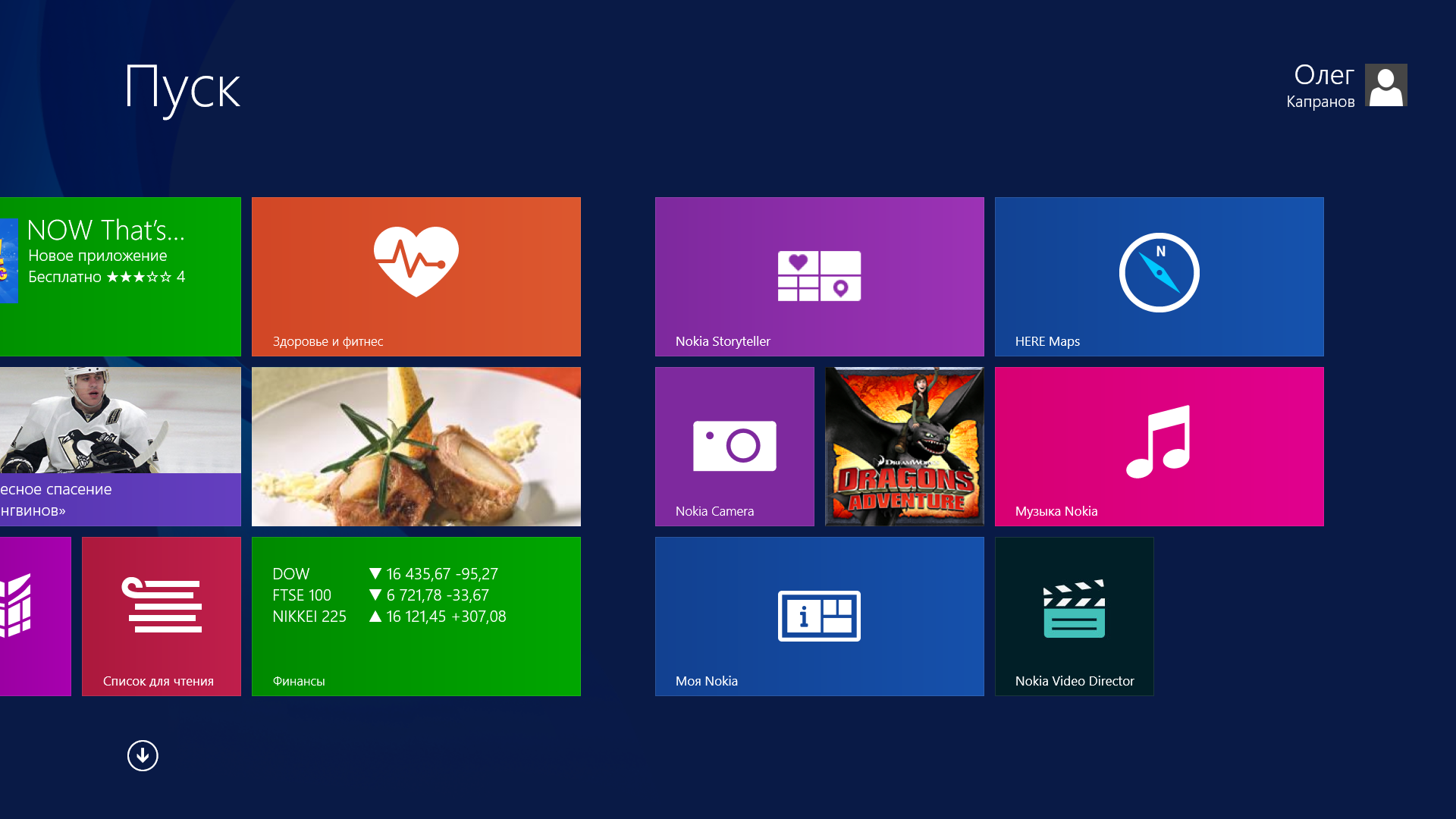Viewport: 1456px width, 819px height.
Task: Launch Nokia Camera icon tile
Action: coord(734,446)
